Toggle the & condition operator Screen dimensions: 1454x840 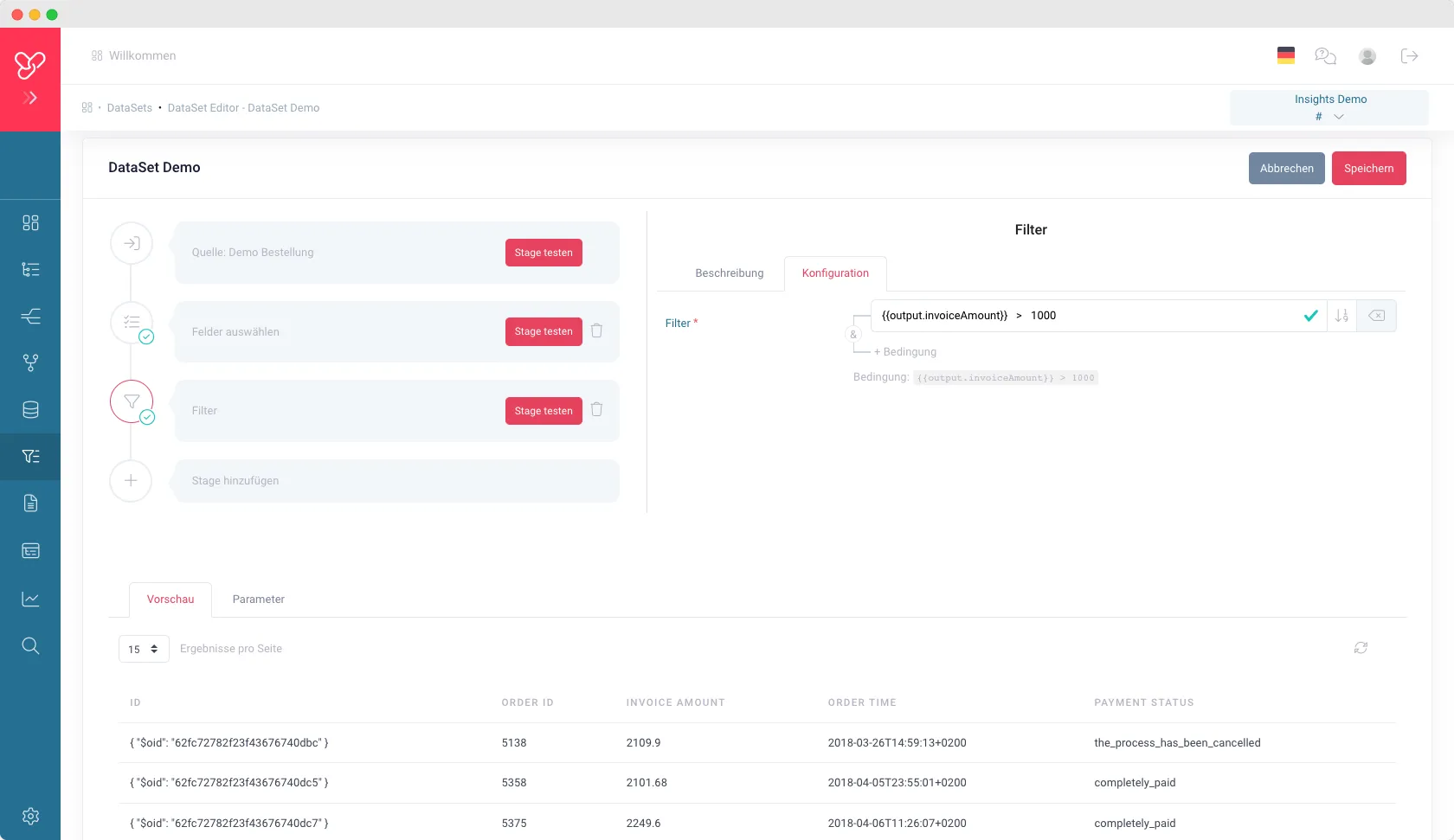(853, 335)
